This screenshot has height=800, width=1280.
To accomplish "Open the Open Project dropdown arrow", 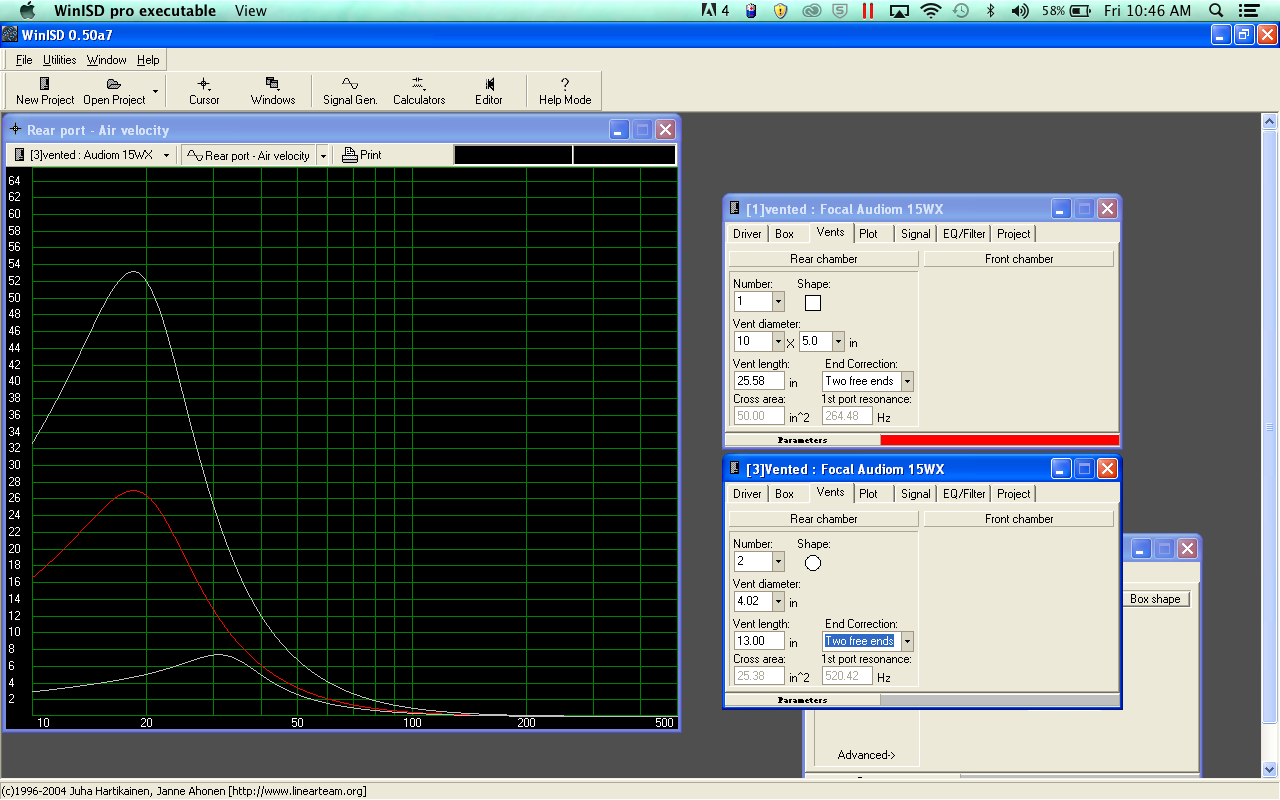I will [x=155, y=91].
